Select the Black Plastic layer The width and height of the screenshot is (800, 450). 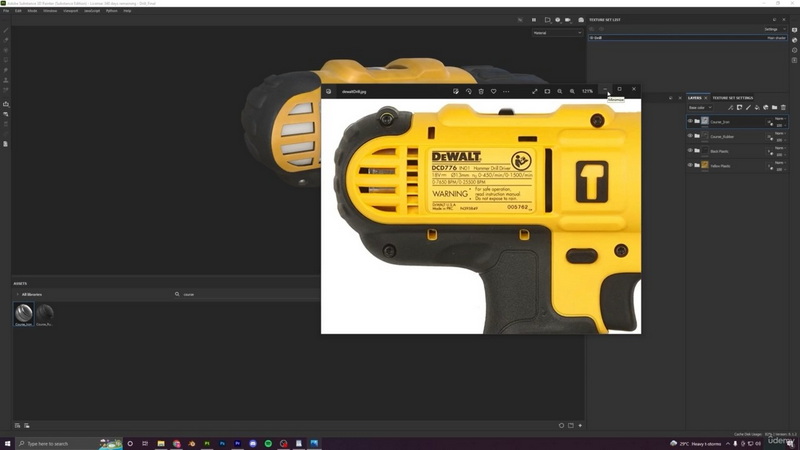pyautogui.click(x=737, y=151)
